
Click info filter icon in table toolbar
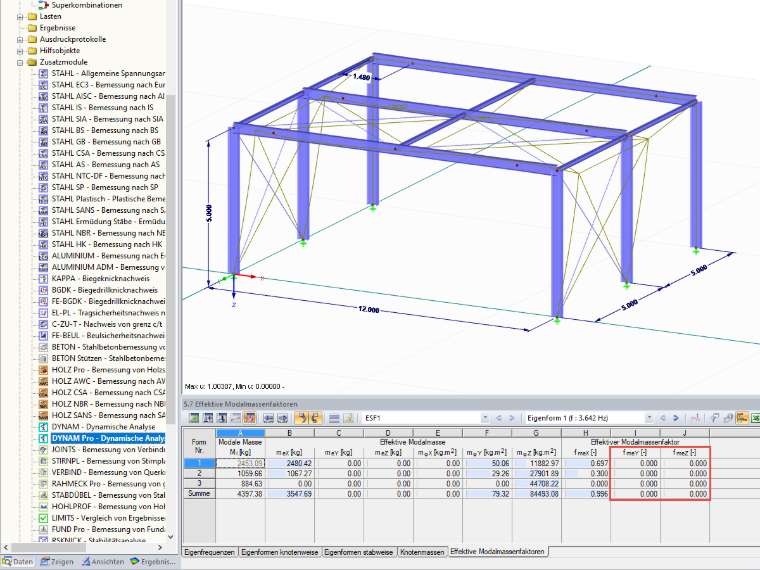tap(728, 418)
